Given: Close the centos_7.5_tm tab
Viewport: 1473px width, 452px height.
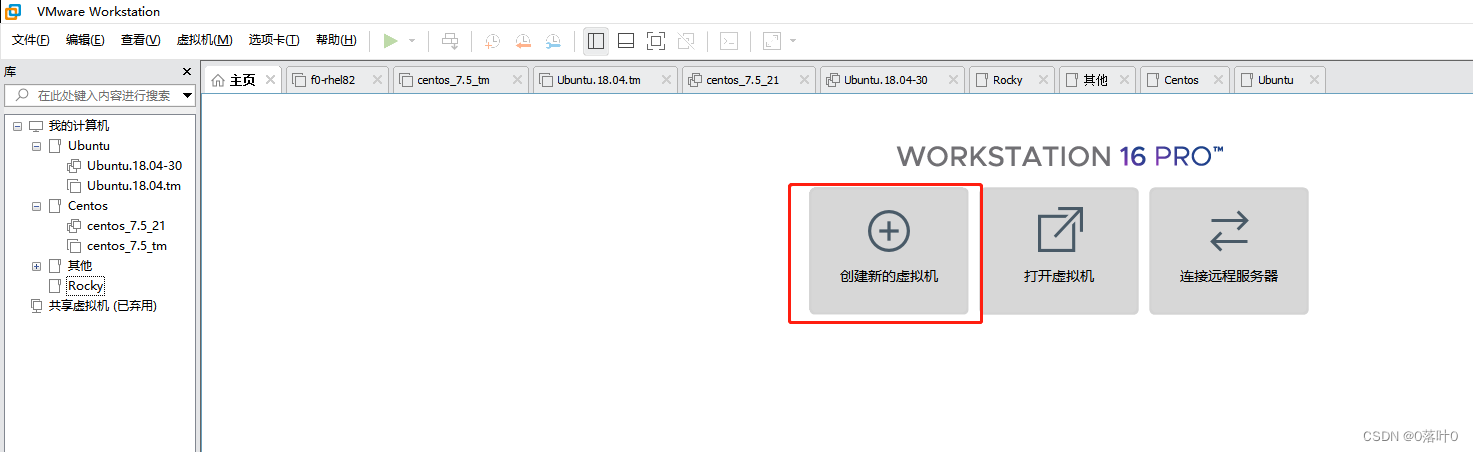Looking at the screenshot, I should tap(516, 80).
